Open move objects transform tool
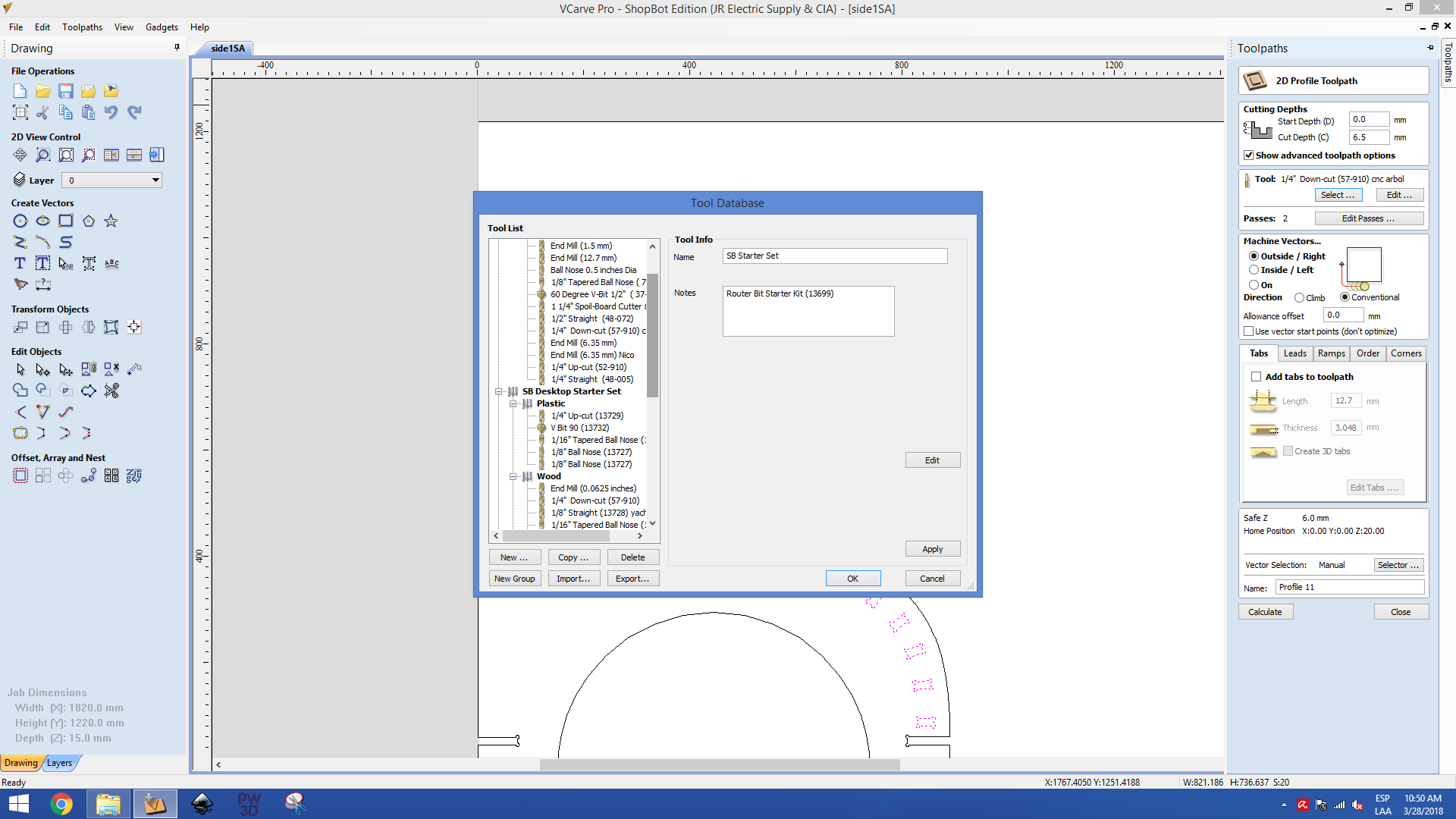This screenshot has height=819, width=1456. [20, 327]
